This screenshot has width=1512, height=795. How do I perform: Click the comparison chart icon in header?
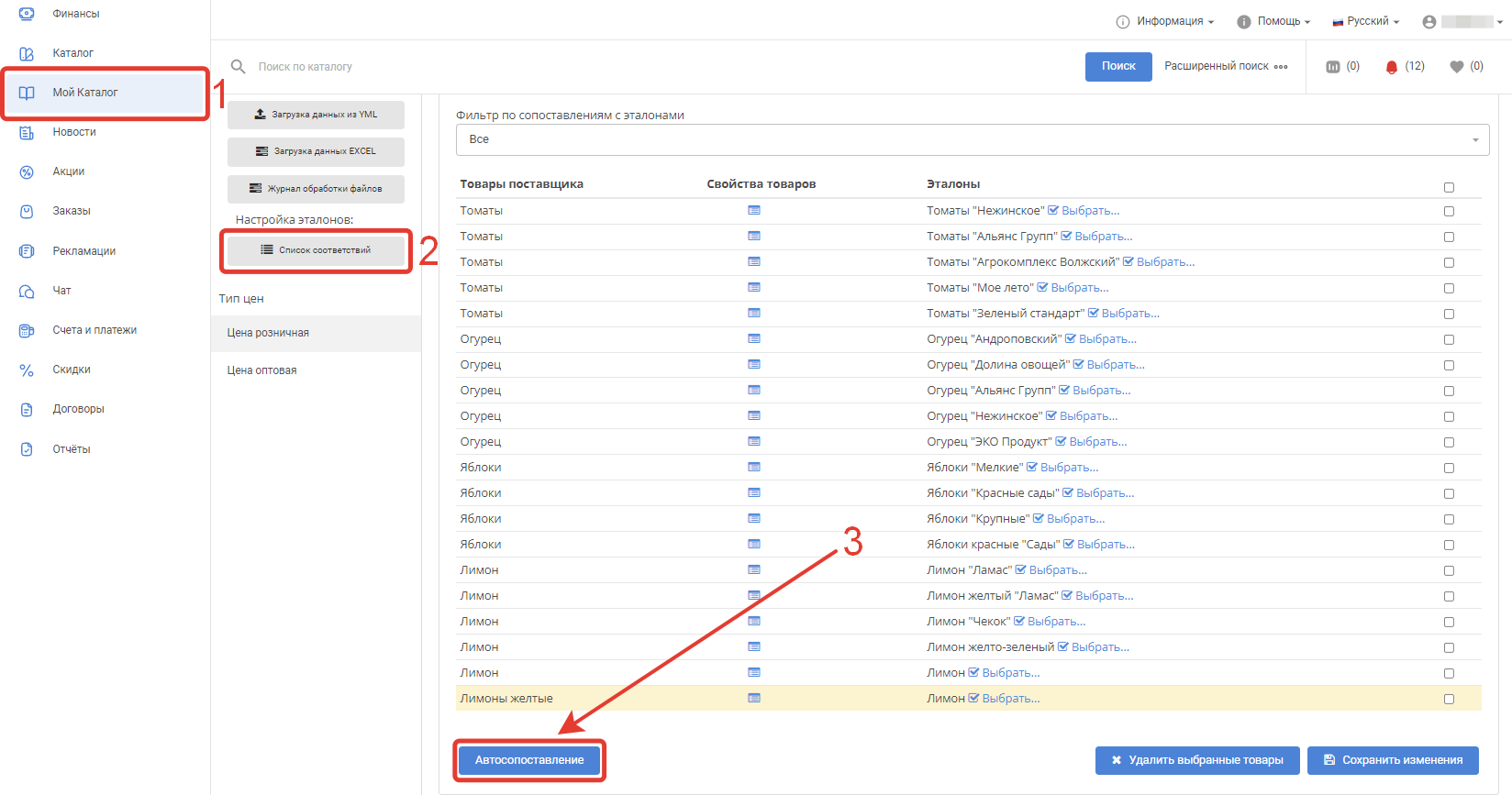click(x=1333, y=67)
